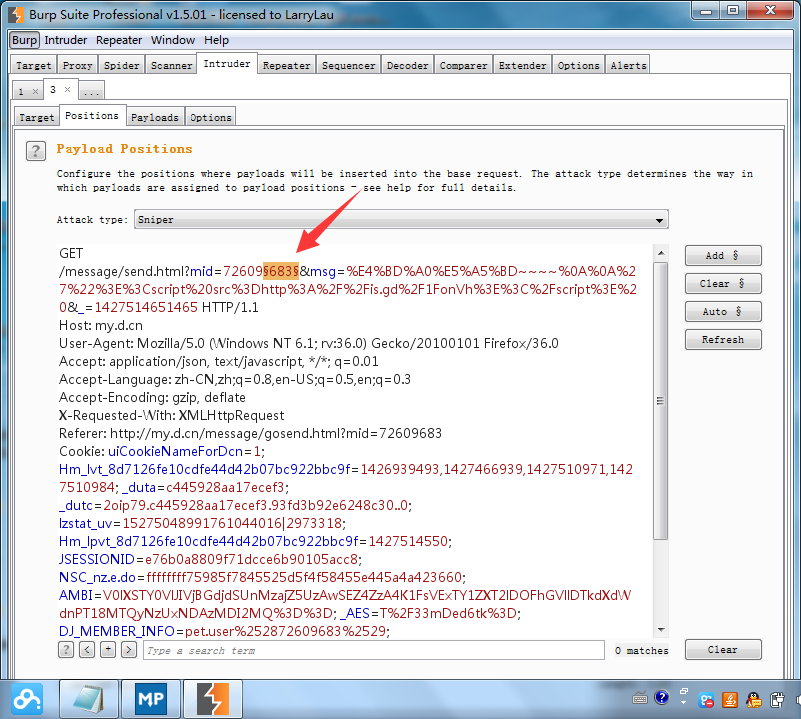The height and width of the screenshot is (719, 801).
Task: Switch to the Comparer tab
Action: (x=463, y=65)
